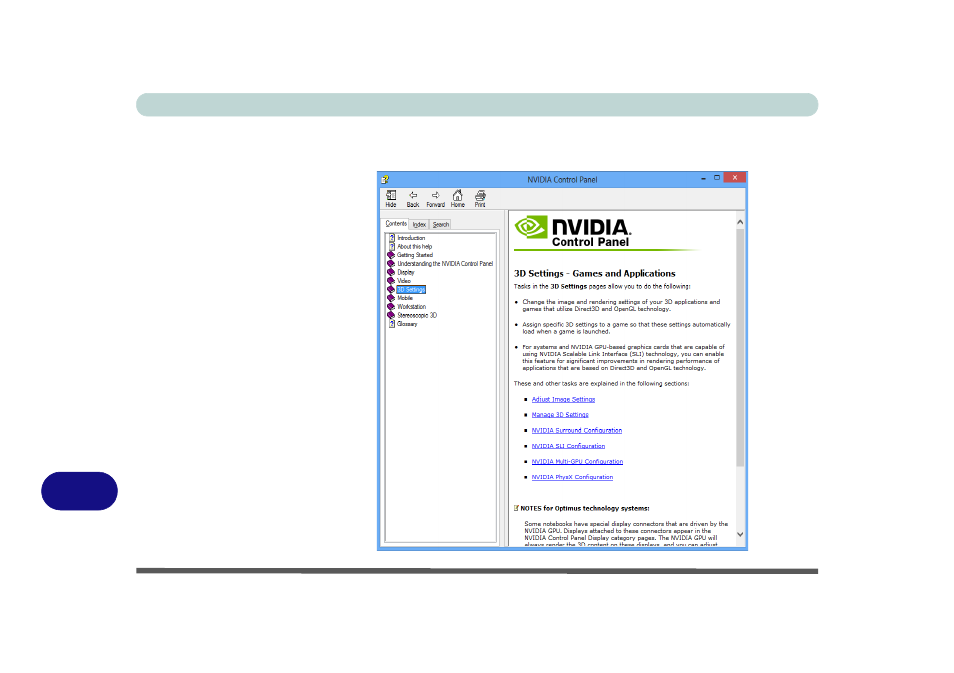Follow the NVIDIA PhysX Configuration link

click(x=573, y=477)
